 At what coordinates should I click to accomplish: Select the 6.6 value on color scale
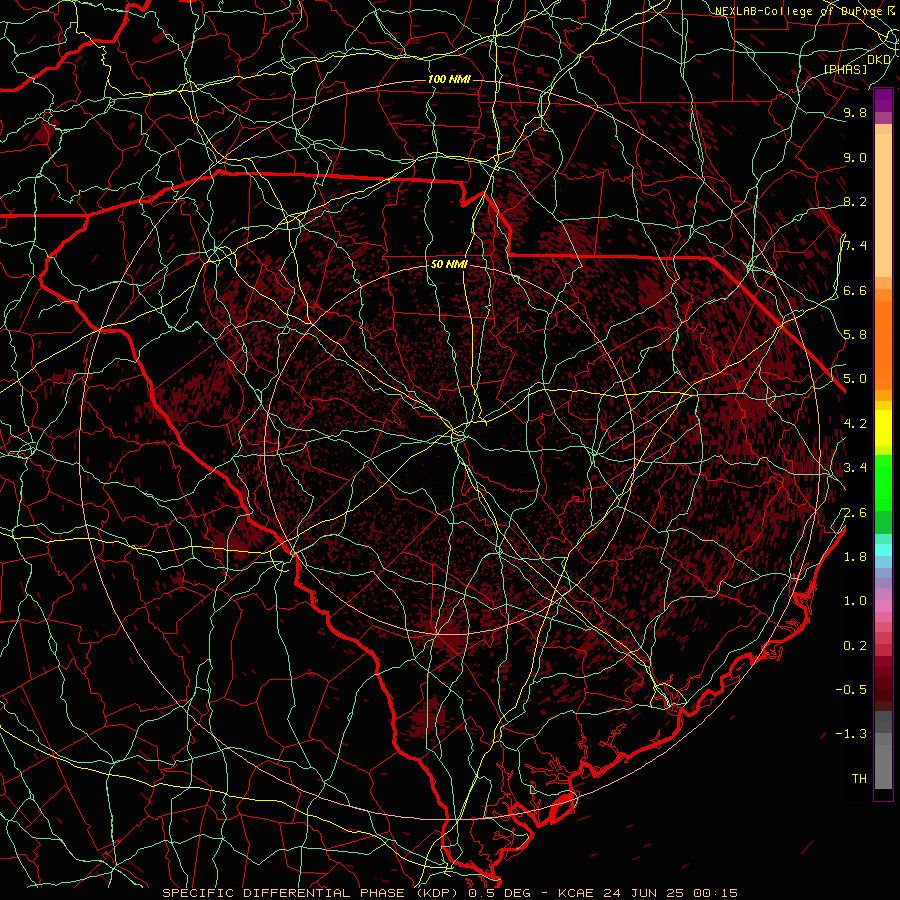pyautogui.click(x=855, y=290)
